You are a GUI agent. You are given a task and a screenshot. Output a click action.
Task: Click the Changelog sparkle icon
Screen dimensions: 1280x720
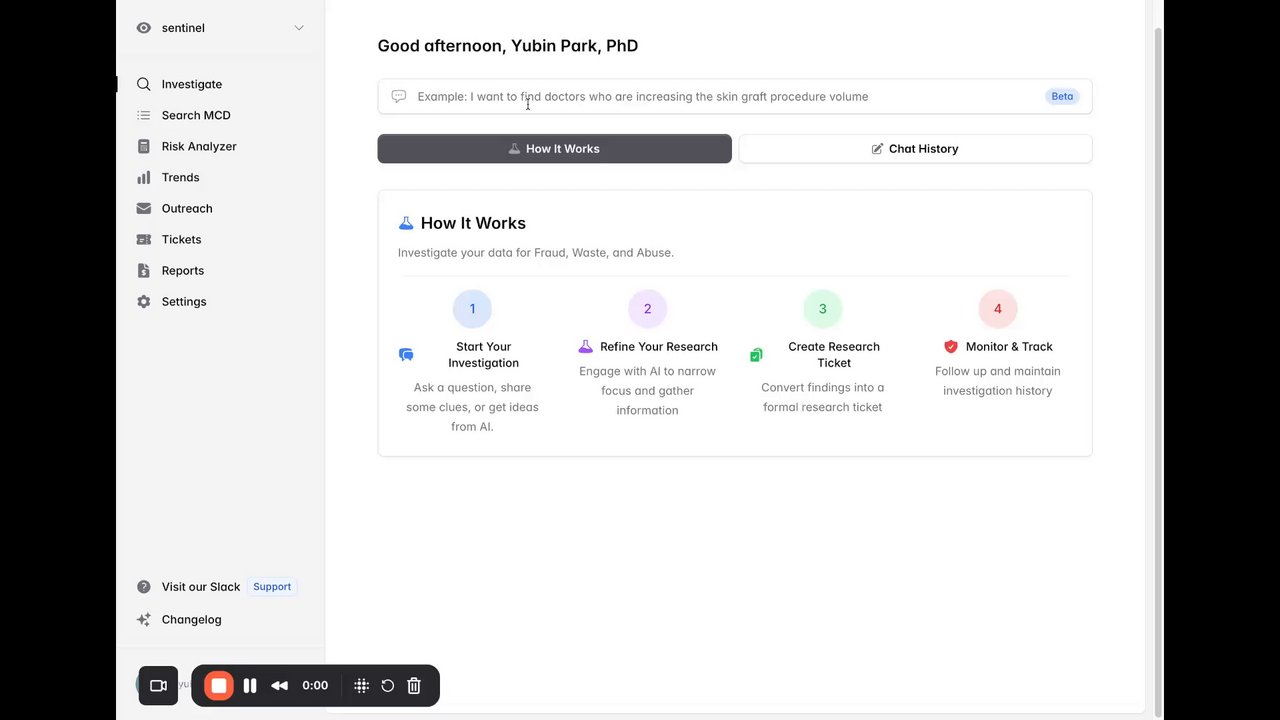coord(144,619)
